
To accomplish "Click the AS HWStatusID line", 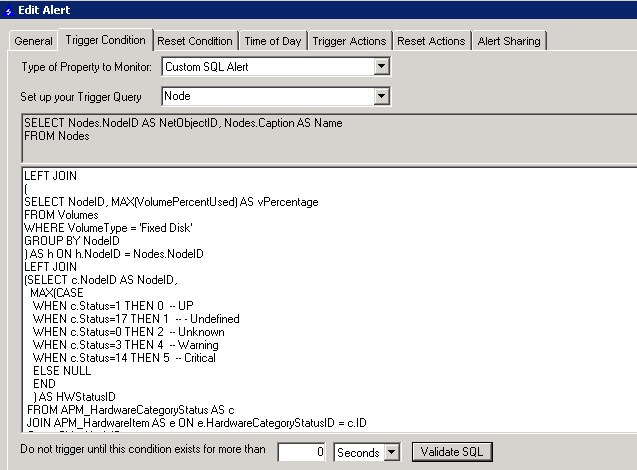I will 74,397.
